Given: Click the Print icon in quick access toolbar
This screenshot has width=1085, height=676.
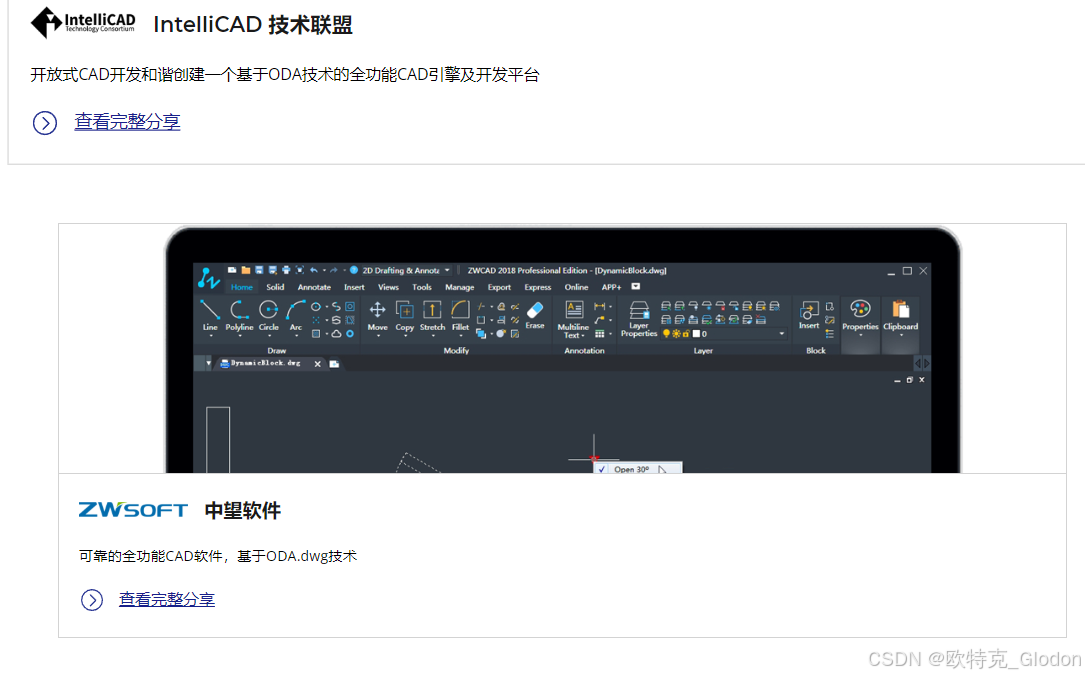Looking at the screenshot, I should [x=286, y=270].
